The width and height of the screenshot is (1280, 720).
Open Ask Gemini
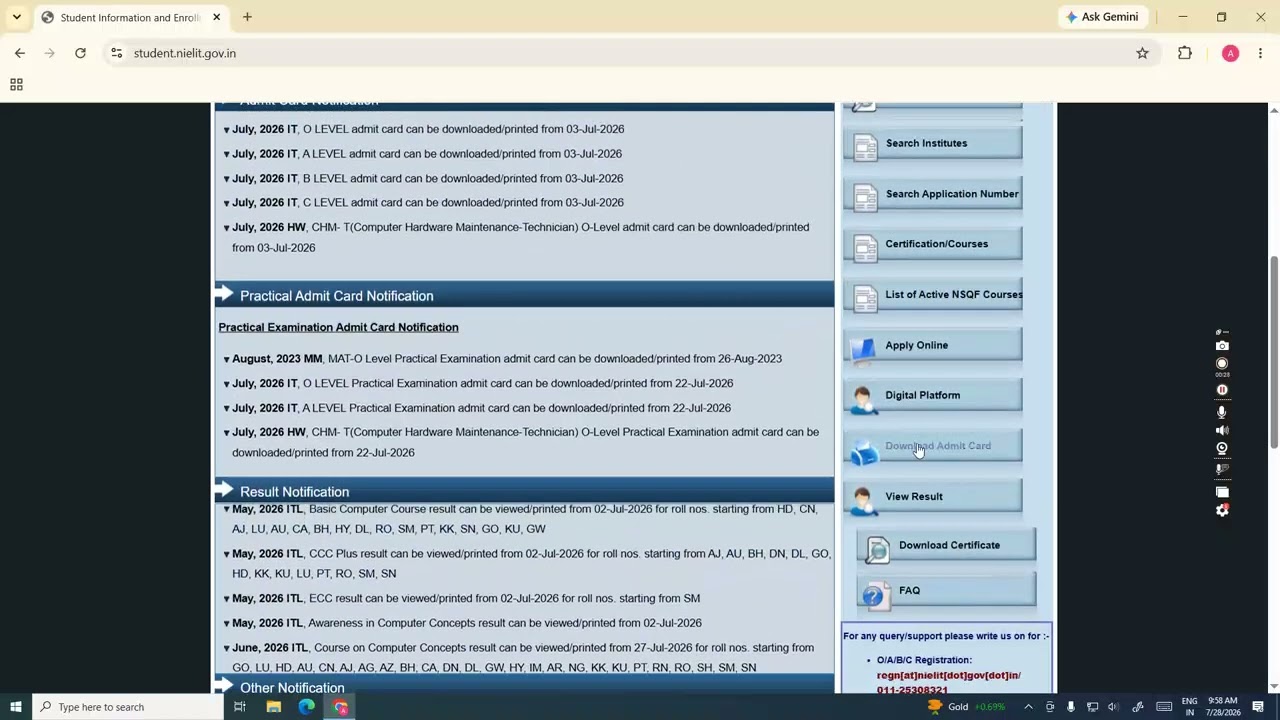pos(1102,17)
